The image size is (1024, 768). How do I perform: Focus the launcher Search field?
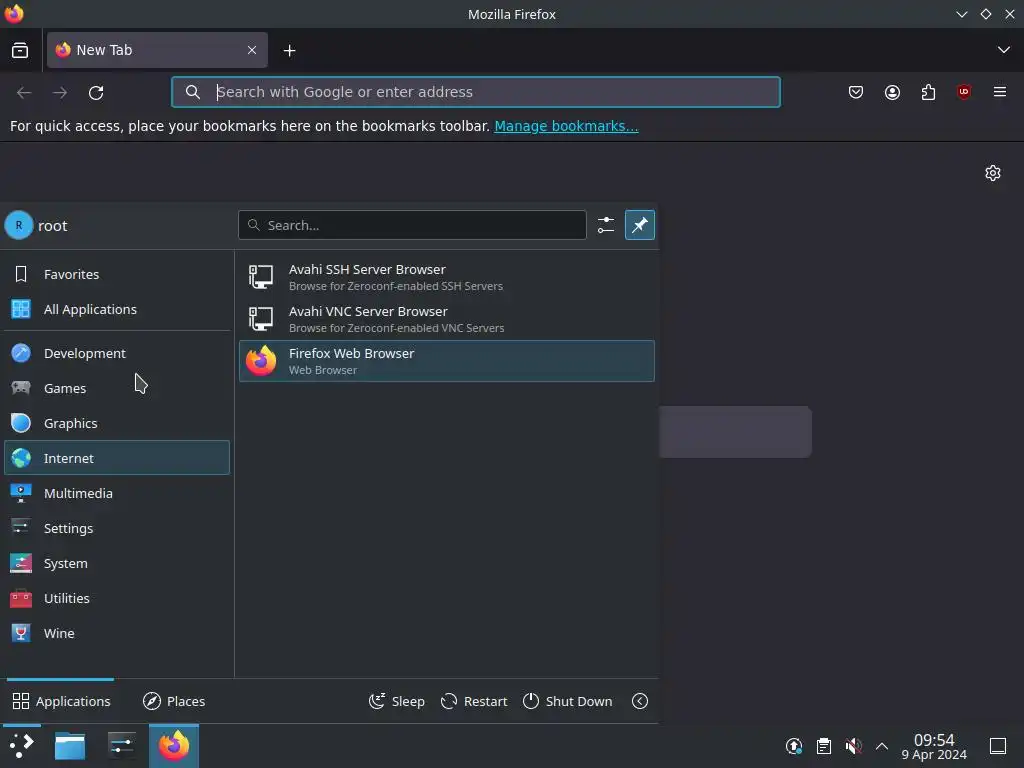click(412, 225)
